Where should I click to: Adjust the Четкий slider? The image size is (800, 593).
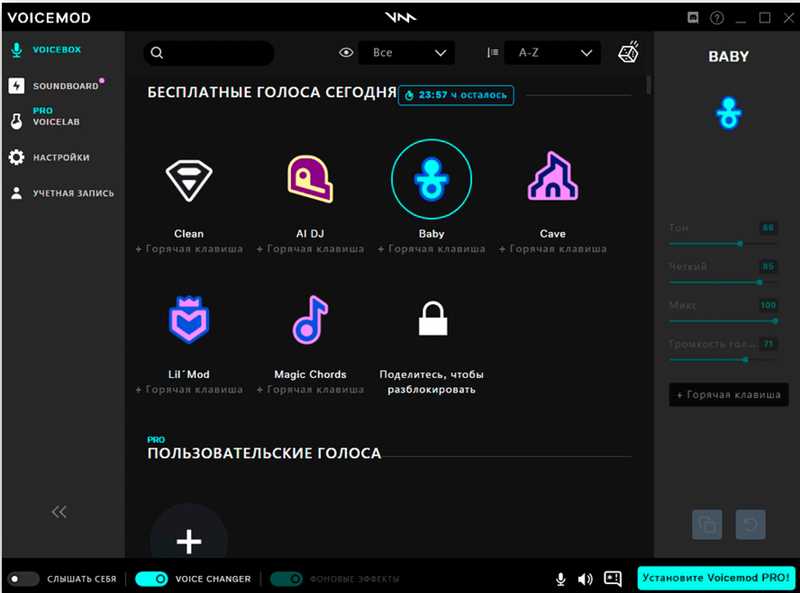tap(723, 282)
